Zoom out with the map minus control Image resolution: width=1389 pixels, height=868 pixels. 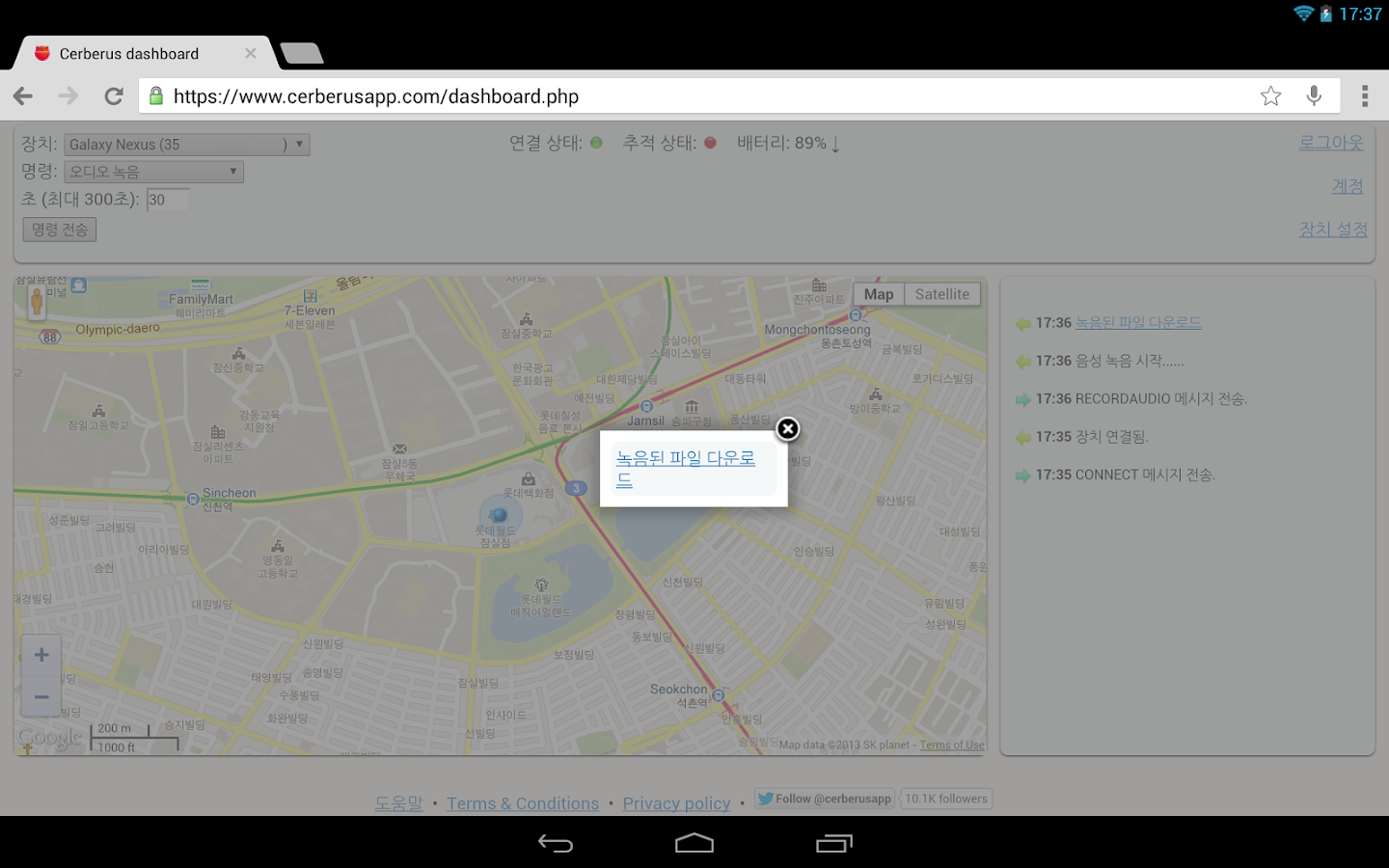[x=41, y=696]
